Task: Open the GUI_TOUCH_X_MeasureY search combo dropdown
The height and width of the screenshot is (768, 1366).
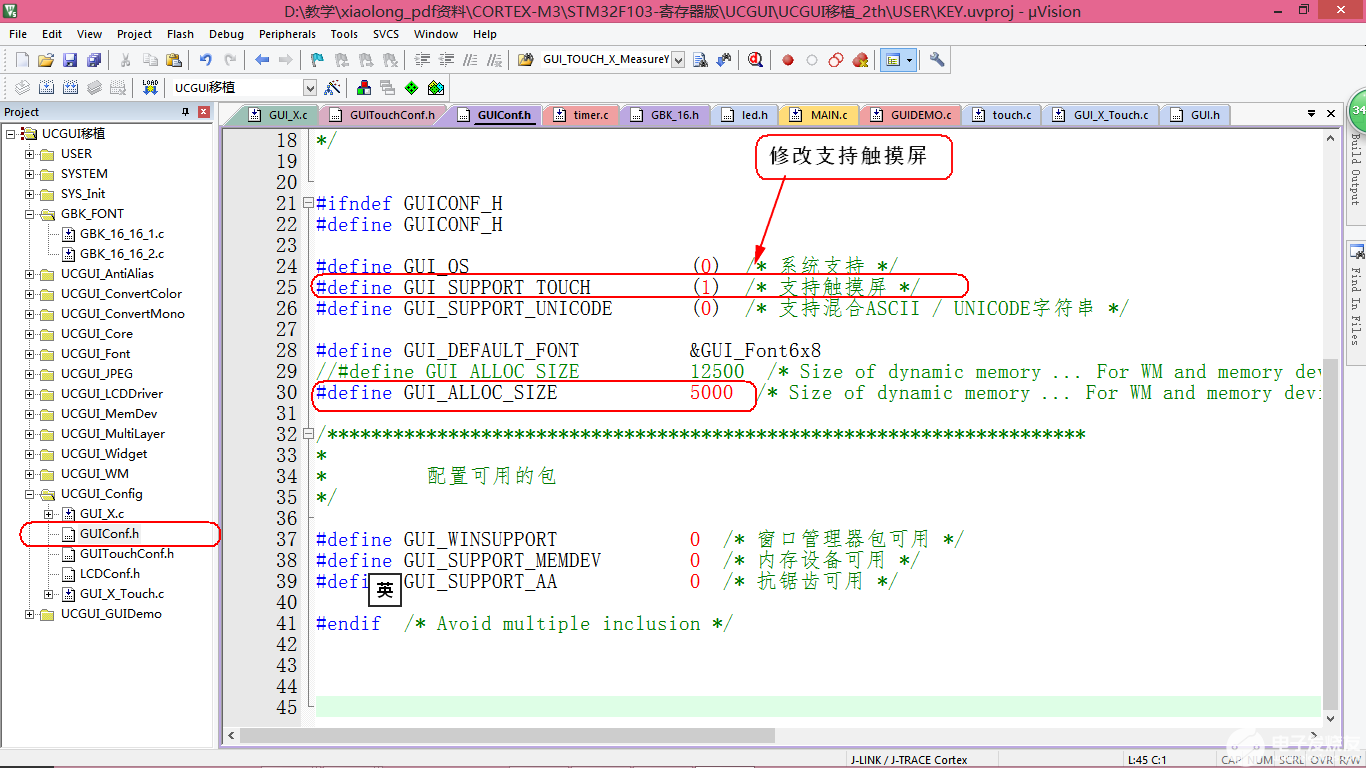Action: [678, 60]
